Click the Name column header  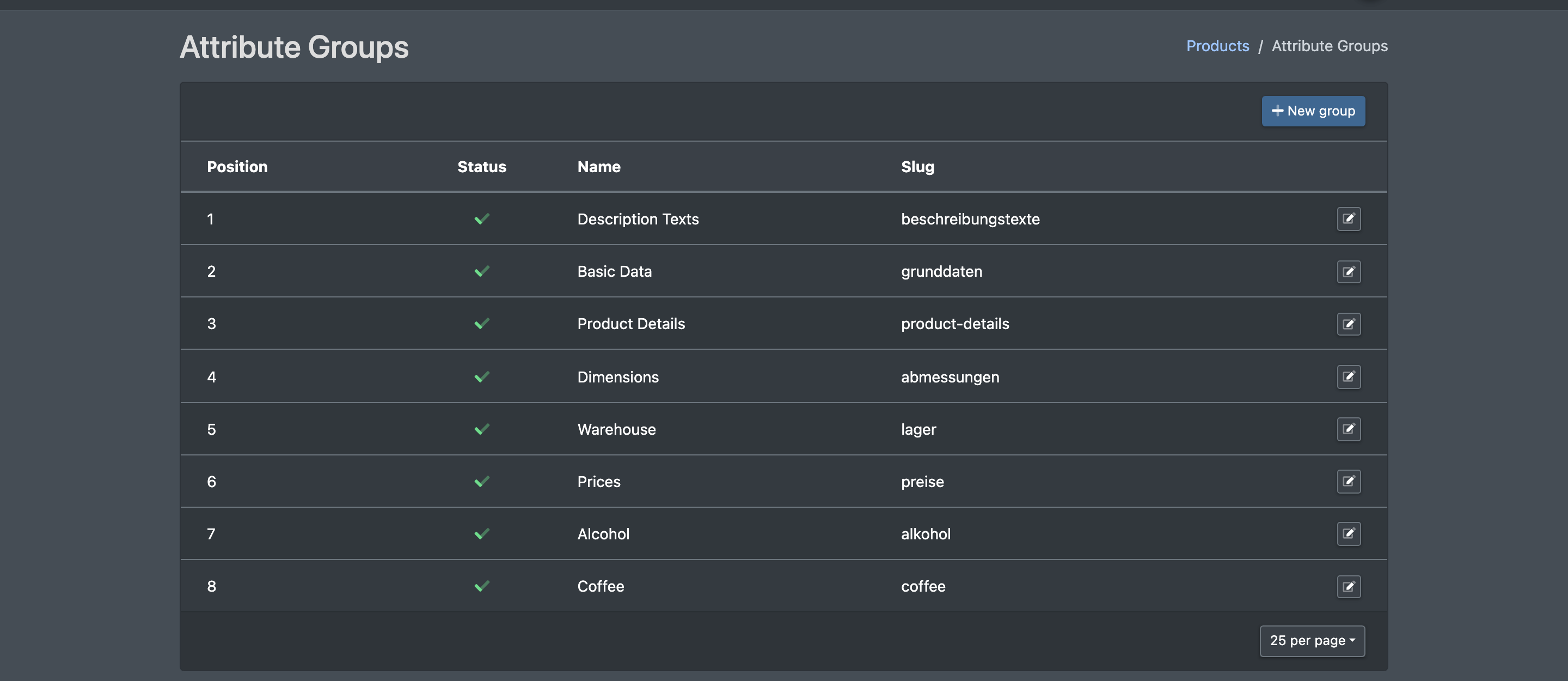(x=598, y=166)
